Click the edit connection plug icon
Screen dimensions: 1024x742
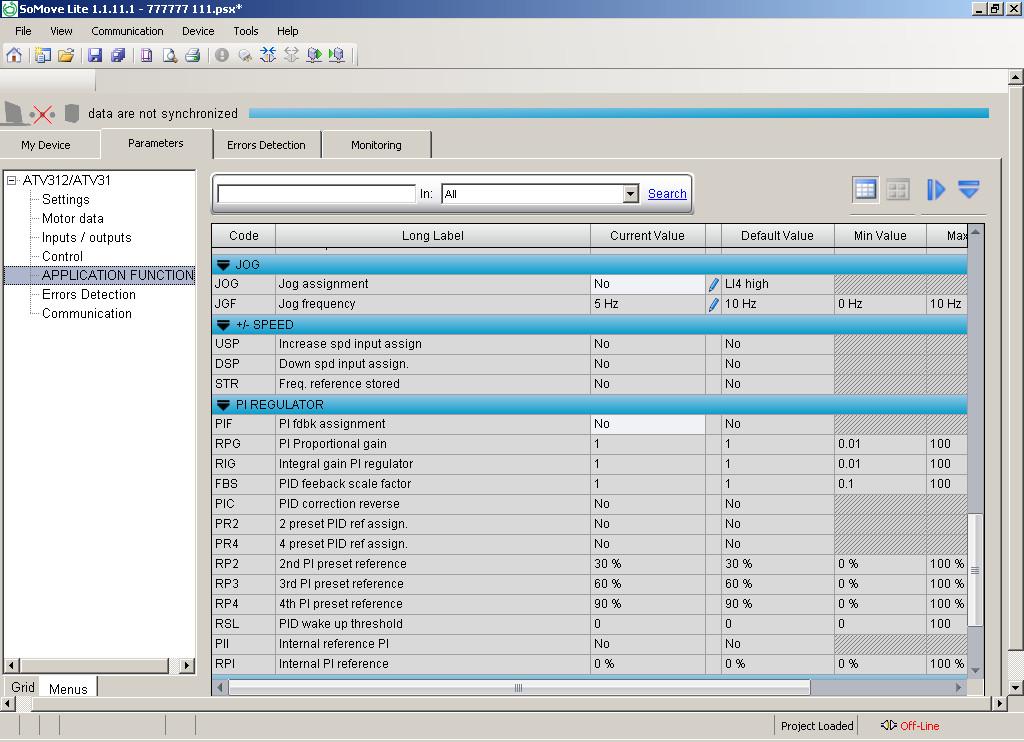[245, 56]
